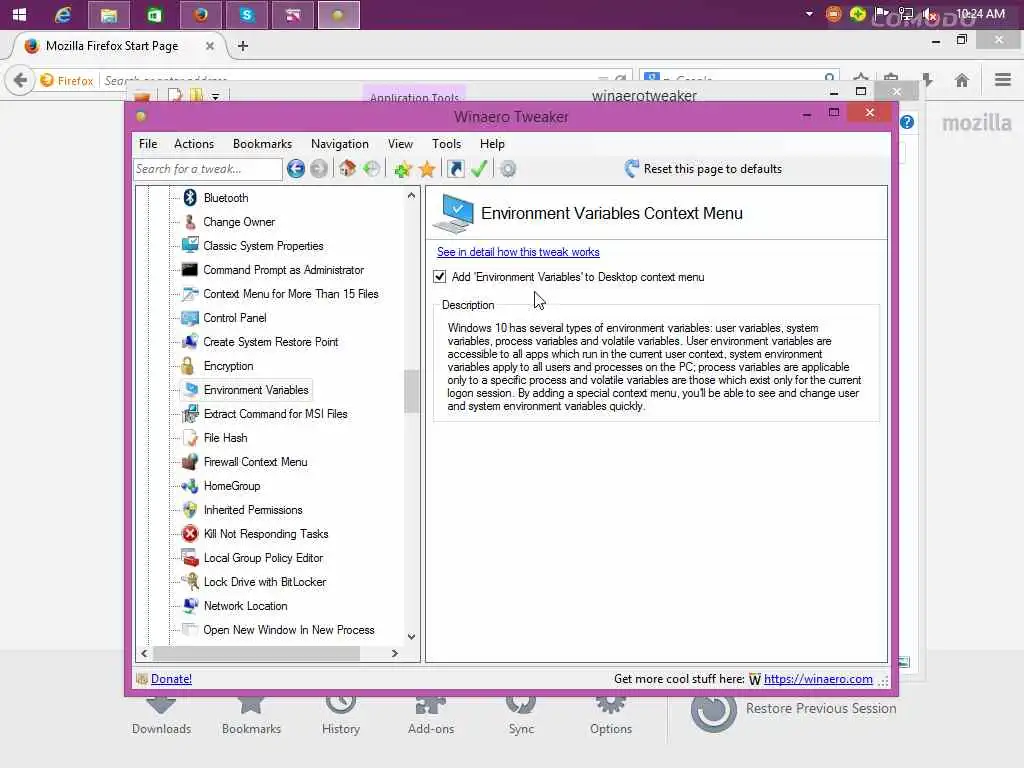Open the https://winaero.com link
The image size is (1024, 768).
coord(818,679)
